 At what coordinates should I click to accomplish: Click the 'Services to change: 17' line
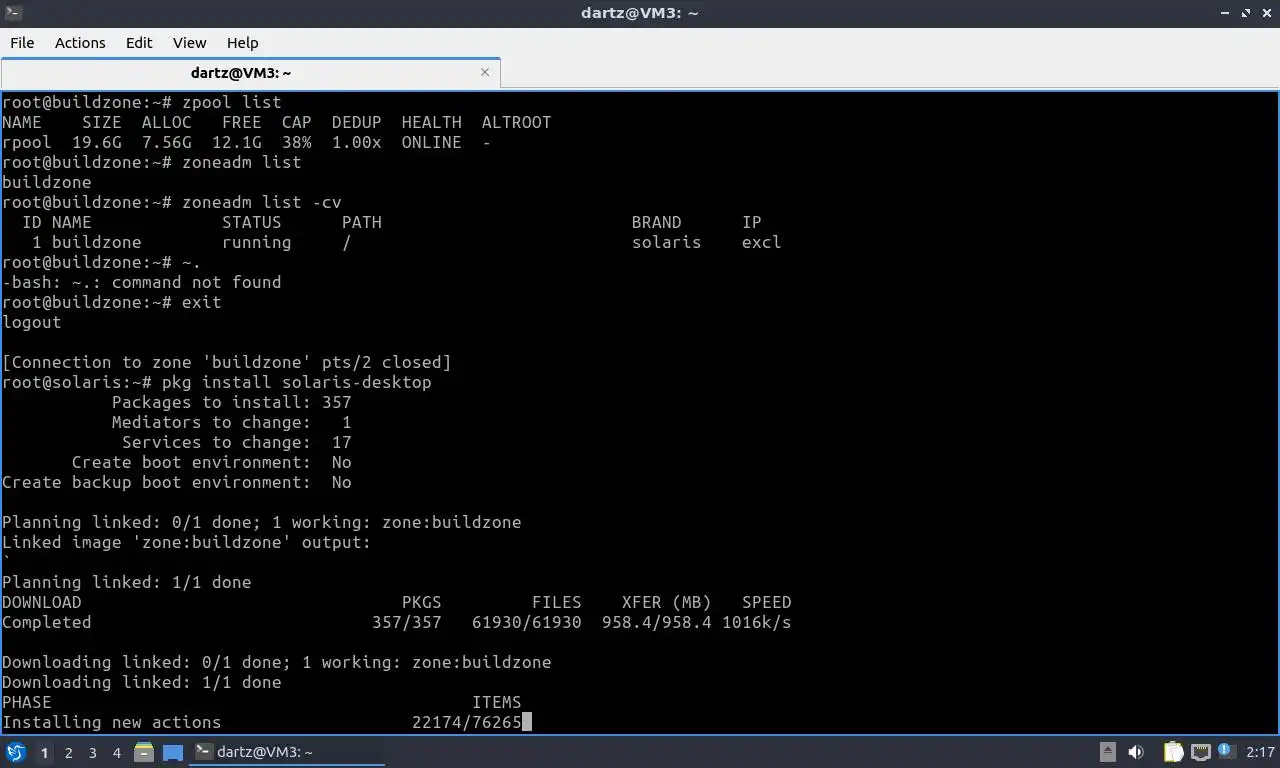(237, 442)
